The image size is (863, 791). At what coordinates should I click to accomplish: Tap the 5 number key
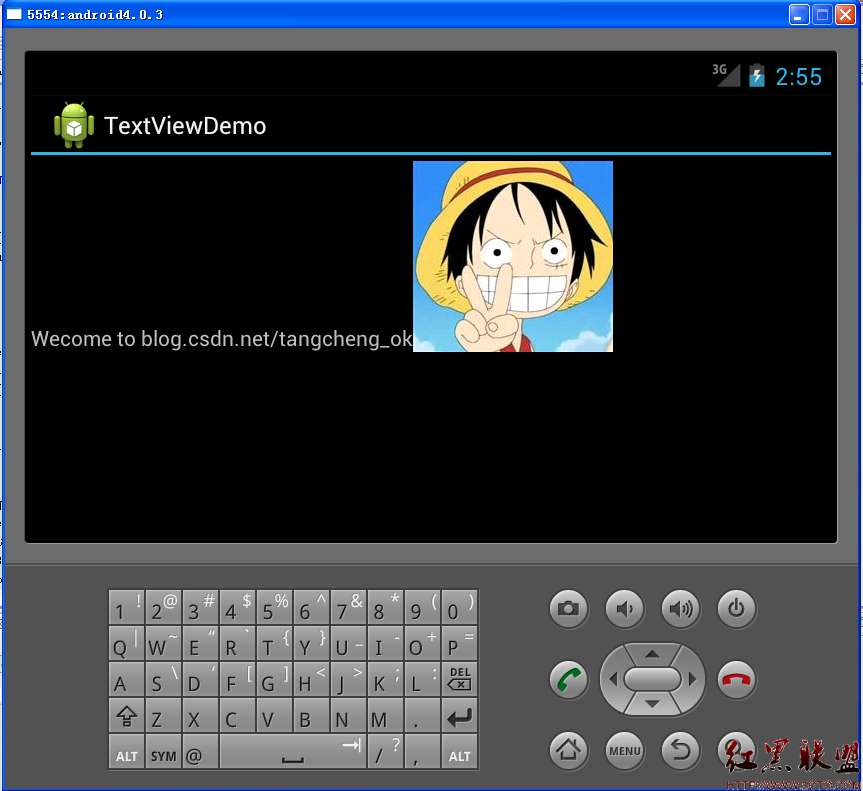[x=275, y=607]
